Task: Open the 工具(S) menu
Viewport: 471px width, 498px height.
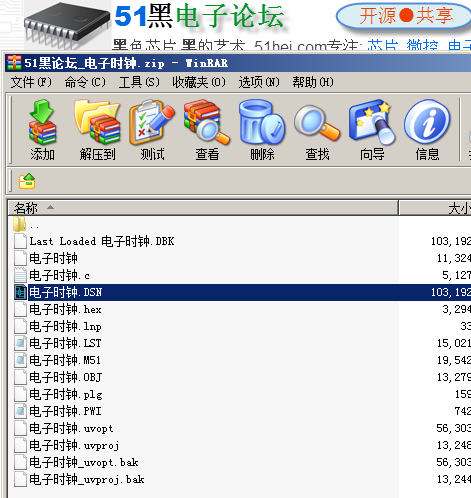Action: click(x=139, y=82)
